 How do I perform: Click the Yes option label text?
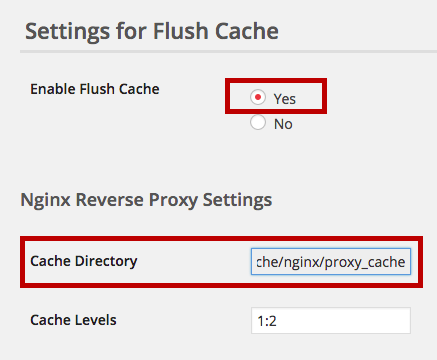coord(285,99)
